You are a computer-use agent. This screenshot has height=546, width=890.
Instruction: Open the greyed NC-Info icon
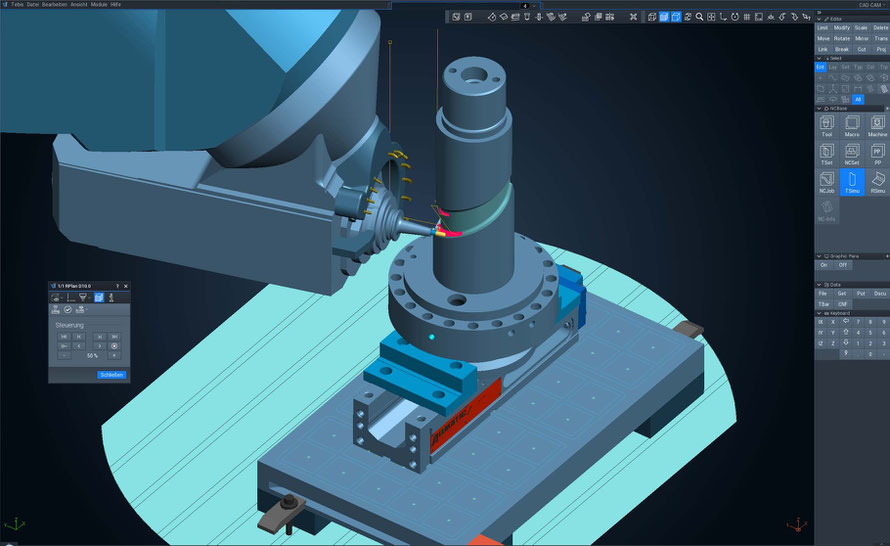pos(826,211)
